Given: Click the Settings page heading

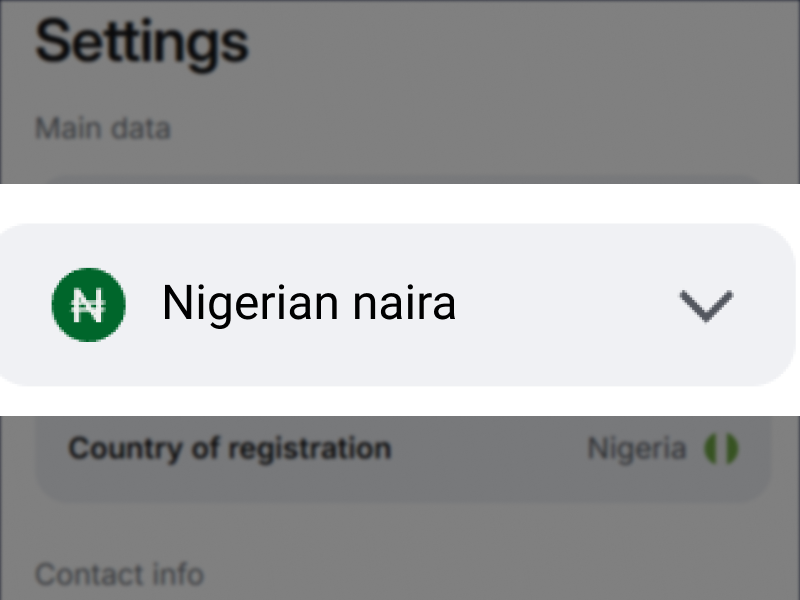Looking at the screenshot, I should click(x=141, y=42).
